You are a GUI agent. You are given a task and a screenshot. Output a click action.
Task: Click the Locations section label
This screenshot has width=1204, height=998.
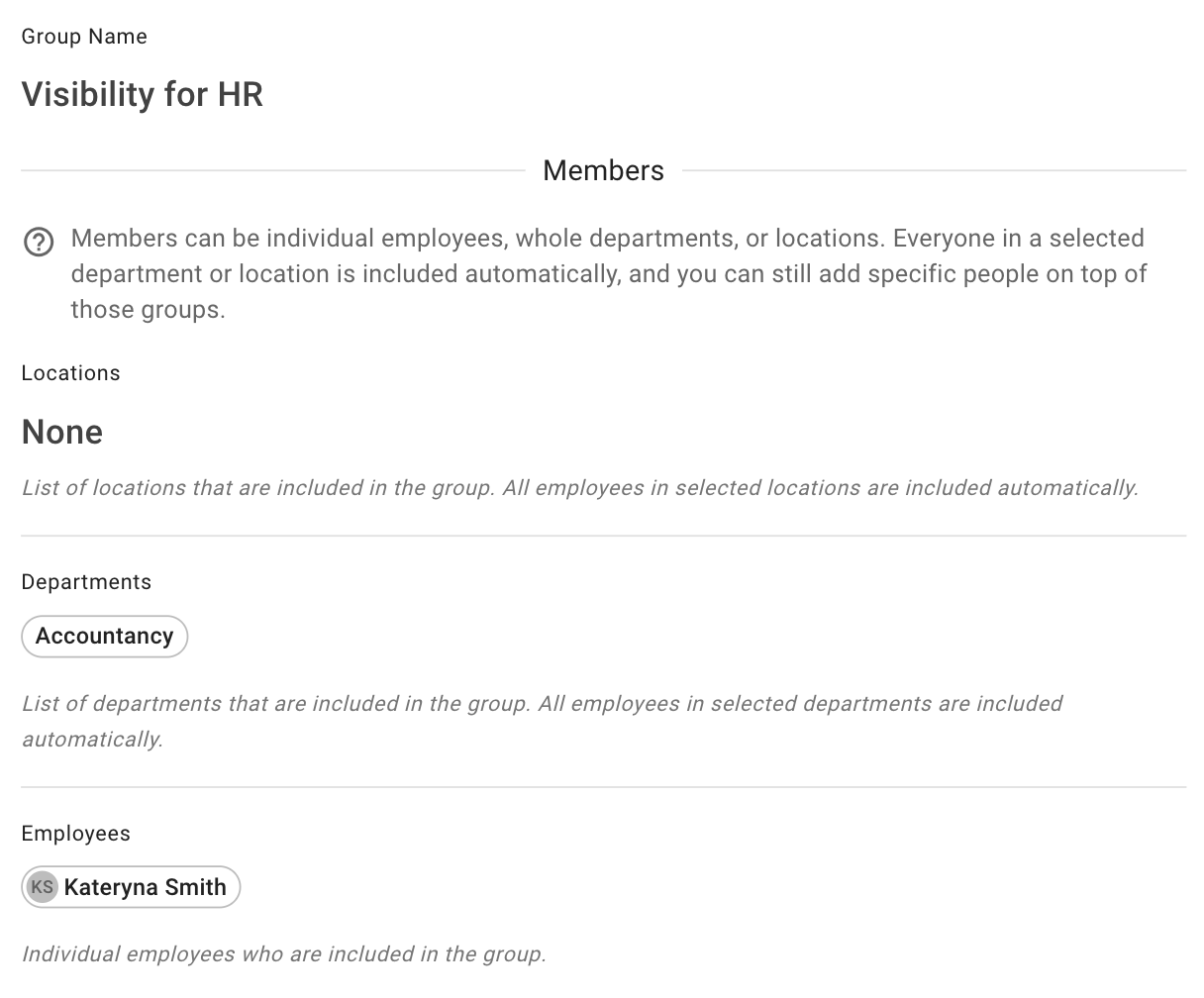click(x=70, y=373)
